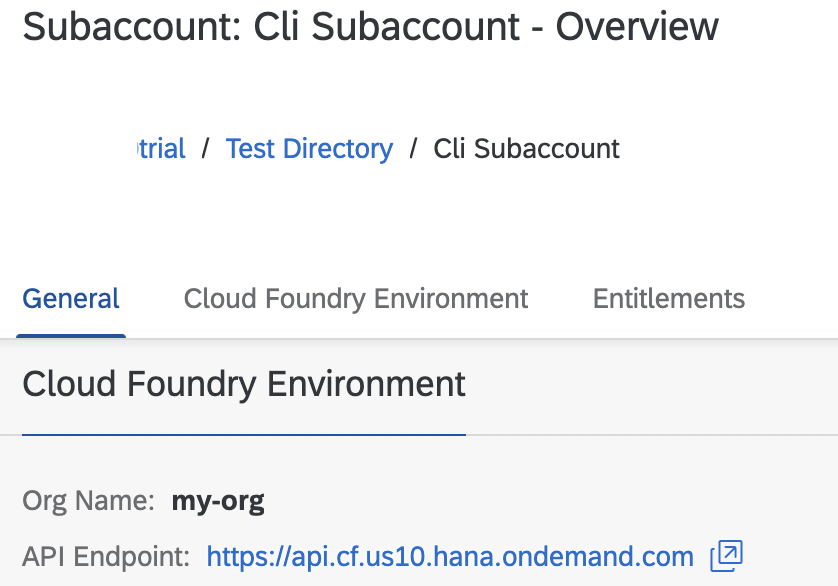Click the Subaccount Overview page title
This screenshot has width=838, height=586.
pyautogui.click(x=370, y=27)
